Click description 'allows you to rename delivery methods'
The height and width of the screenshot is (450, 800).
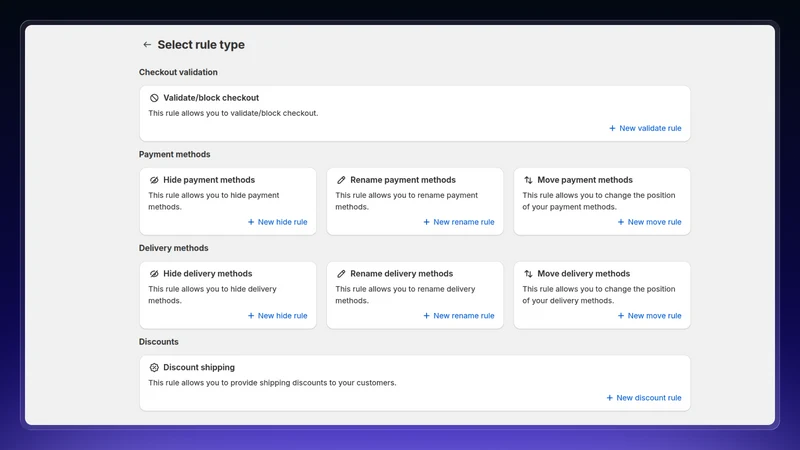pos(405,295)
